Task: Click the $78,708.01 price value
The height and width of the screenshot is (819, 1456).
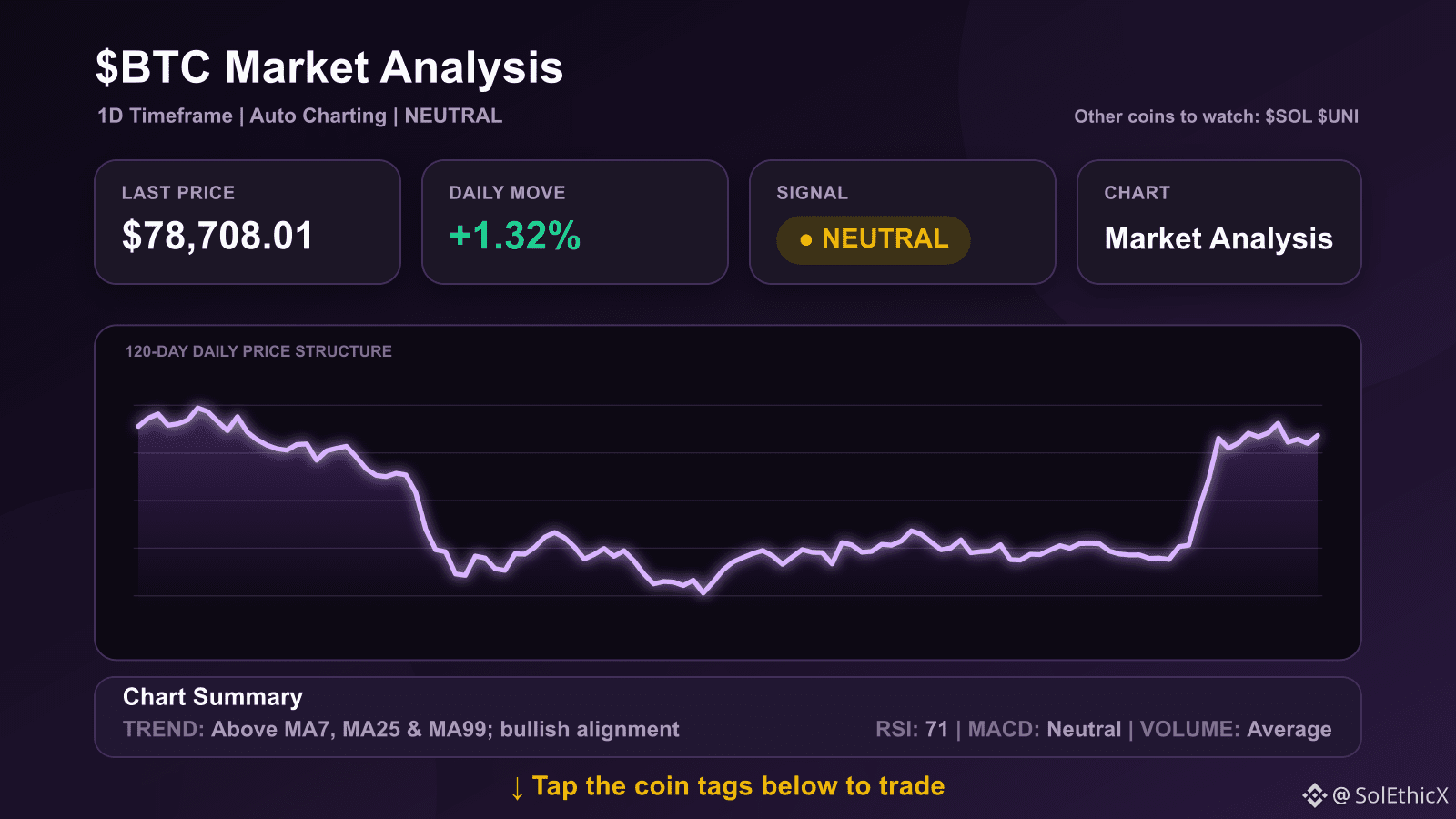Action: pos(217,236)
